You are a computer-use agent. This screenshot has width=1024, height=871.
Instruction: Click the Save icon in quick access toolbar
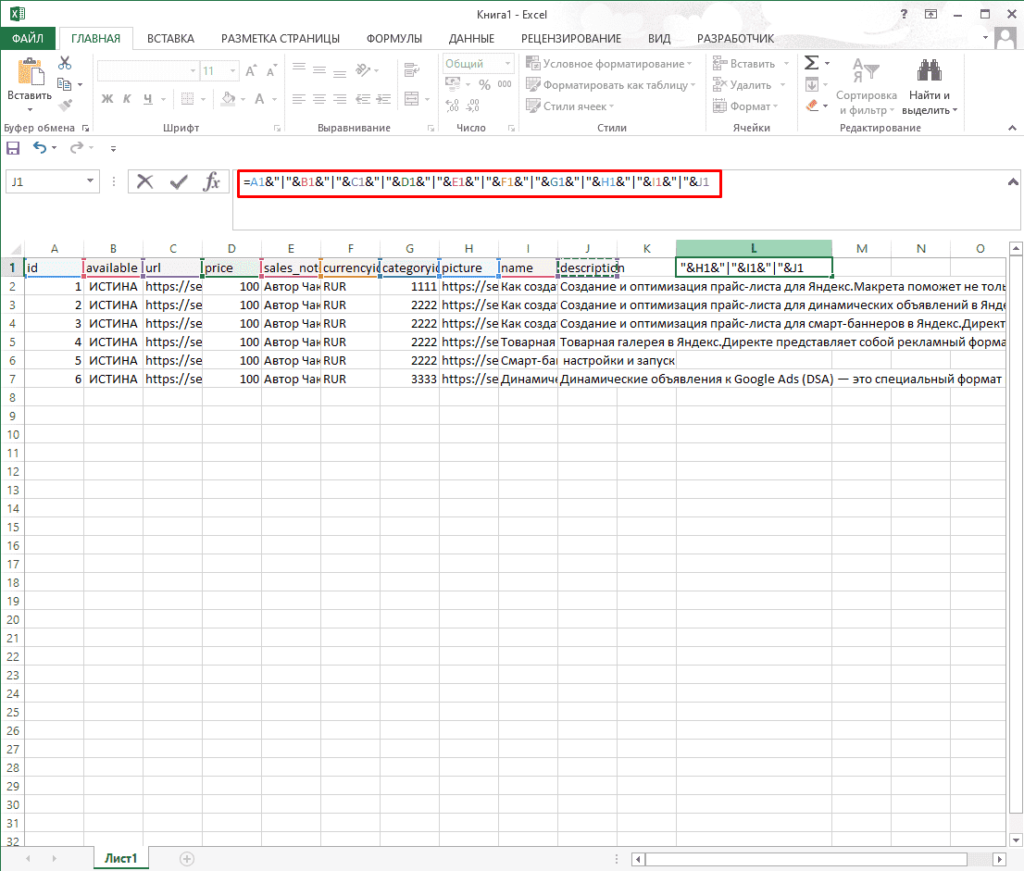point(13,148)
